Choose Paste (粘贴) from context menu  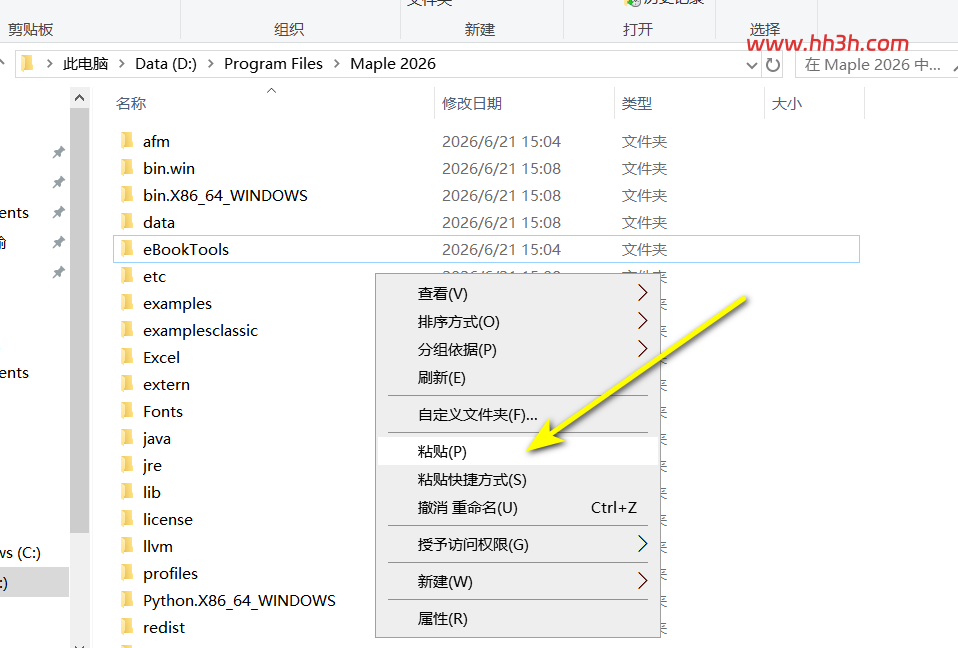point(517,451)
